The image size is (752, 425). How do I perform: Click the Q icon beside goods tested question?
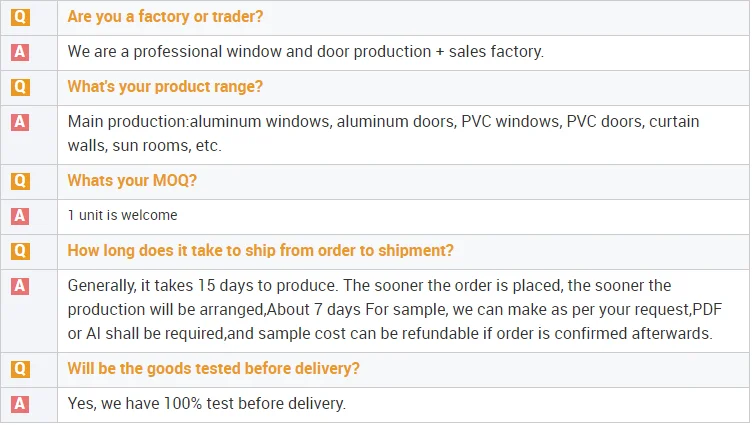pyautogui.click(x=20, y=369)
